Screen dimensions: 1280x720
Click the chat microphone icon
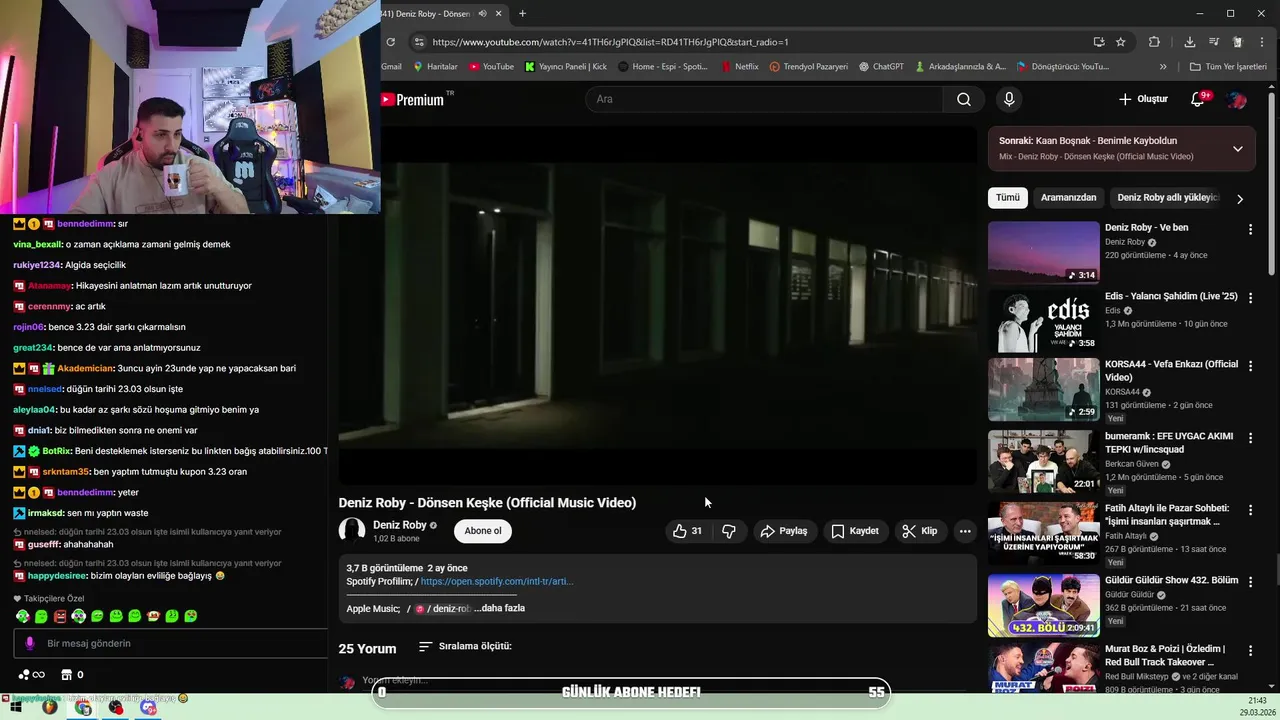pyautogui.click(x=30, y=644)
